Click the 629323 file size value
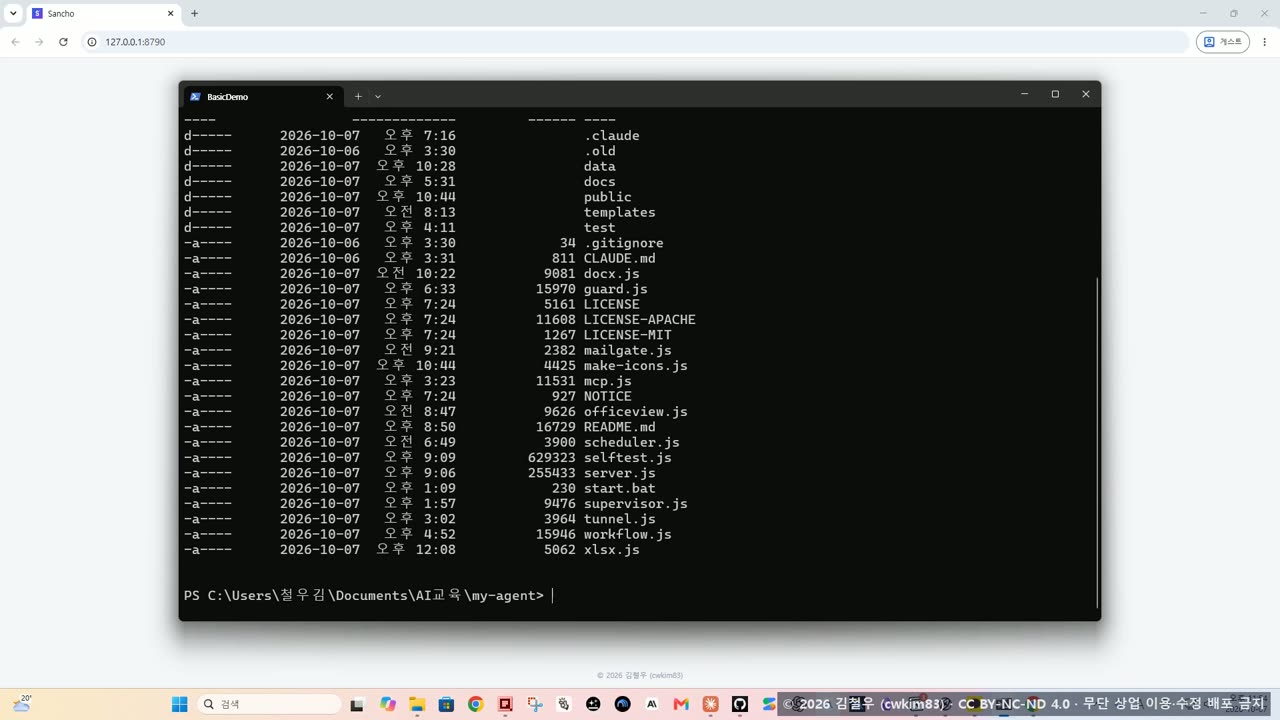This screenshot has height=720, width=1280. (x=552, y=458)
